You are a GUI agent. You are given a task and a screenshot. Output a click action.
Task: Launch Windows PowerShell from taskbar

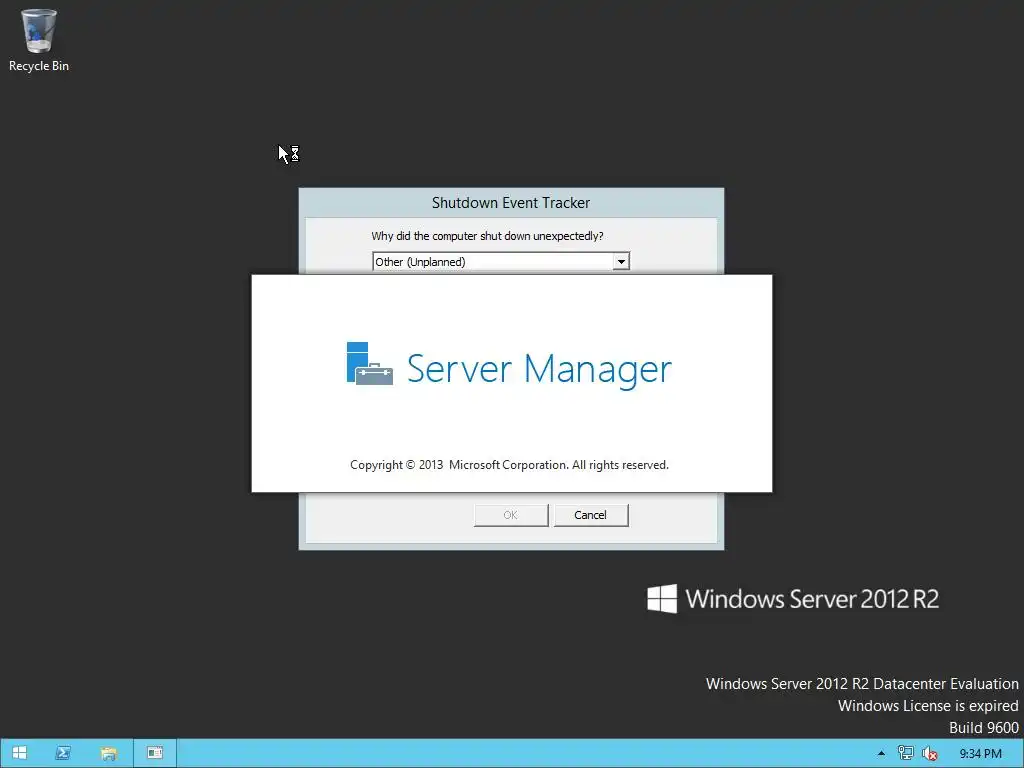[63, 753]
